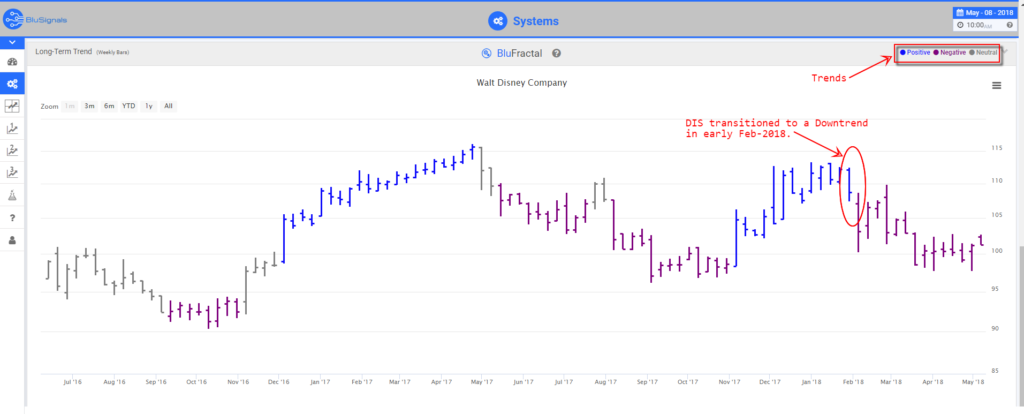The width and height of the screenshot is (1024, 414).
Task: Open the boxed line-chart sidebar icon
Action: [x=12, y=105]
